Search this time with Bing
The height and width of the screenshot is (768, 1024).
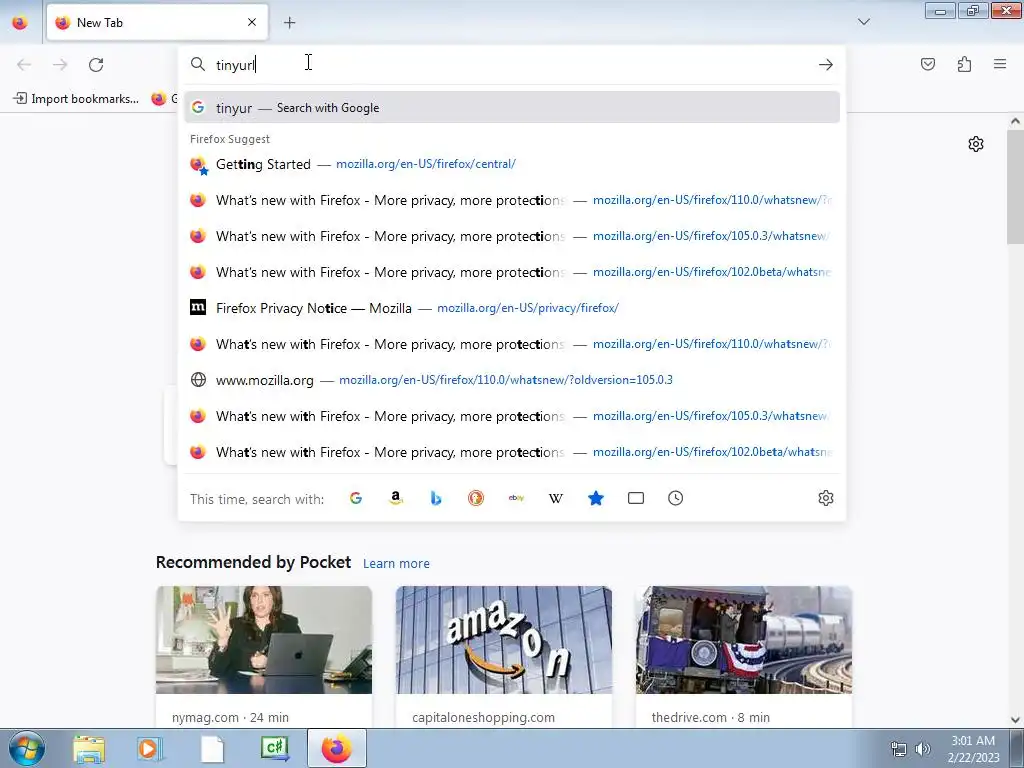436,498
